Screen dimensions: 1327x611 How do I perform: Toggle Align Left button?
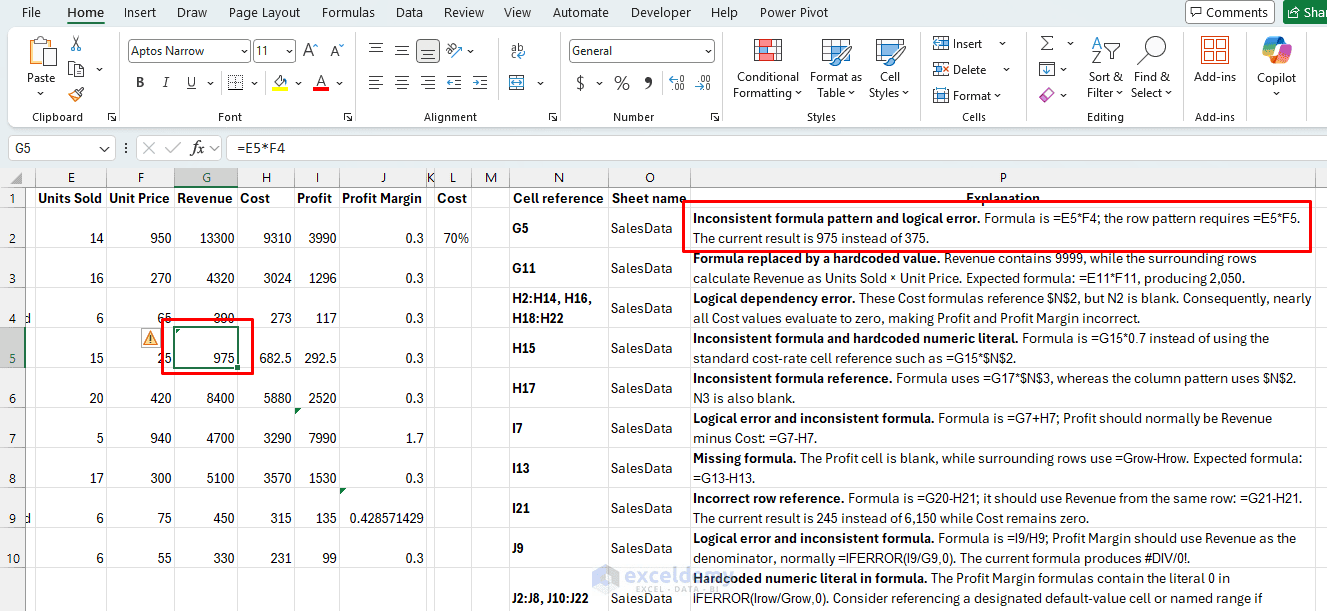point(376,83)
